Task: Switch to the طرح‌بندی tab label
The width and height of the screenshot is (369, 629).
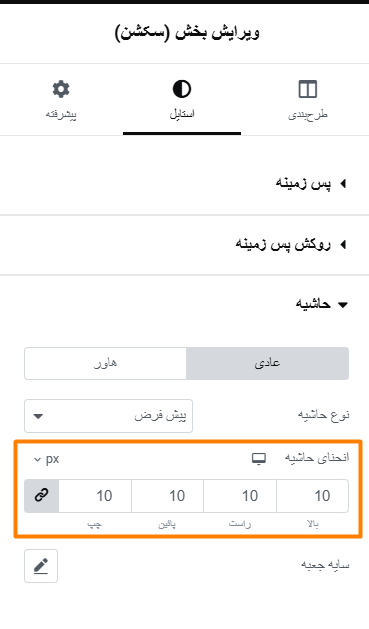Action: (x=308, y=114)
